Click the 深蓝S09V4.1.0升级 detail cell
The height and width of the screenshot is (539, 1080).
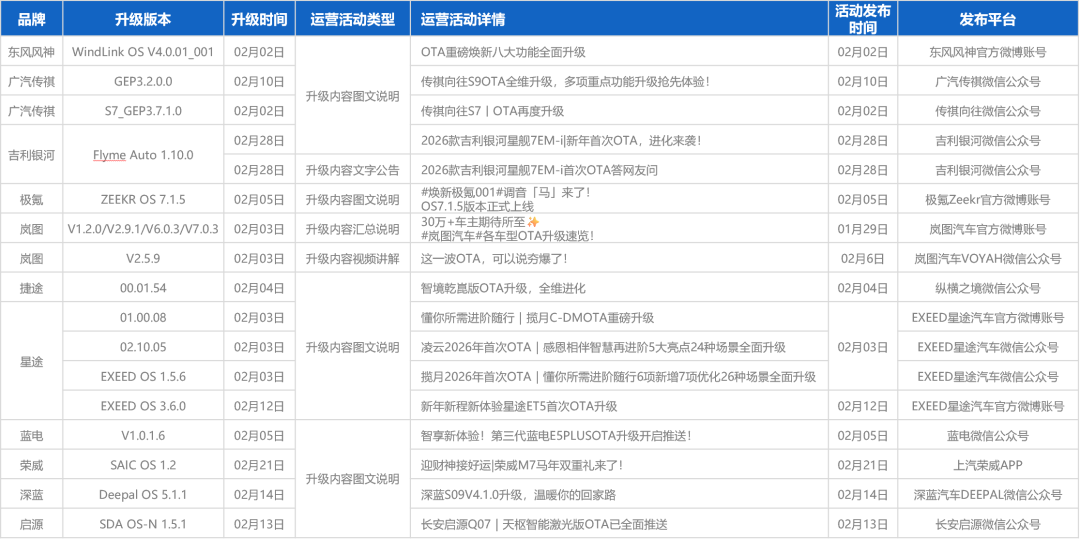619,495
